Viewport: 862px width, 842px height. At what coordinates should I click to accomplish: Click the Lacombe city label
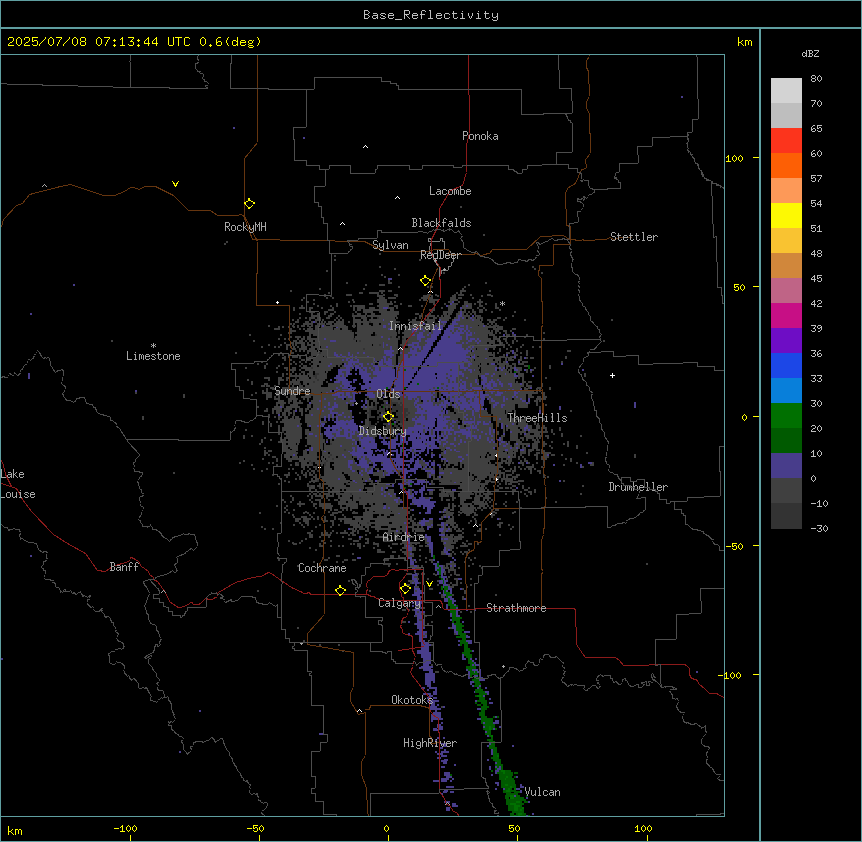(450, 191)
